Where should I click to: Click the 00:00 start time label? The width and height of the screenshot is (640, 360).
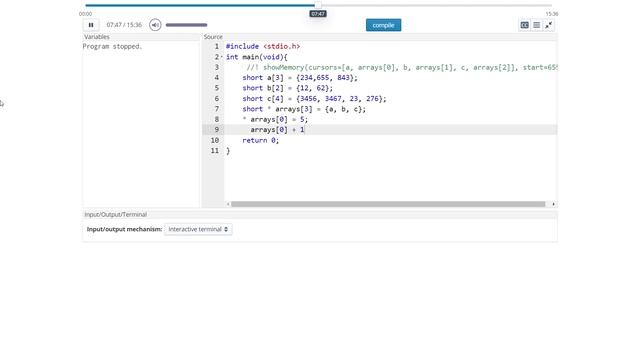point(85,14)
